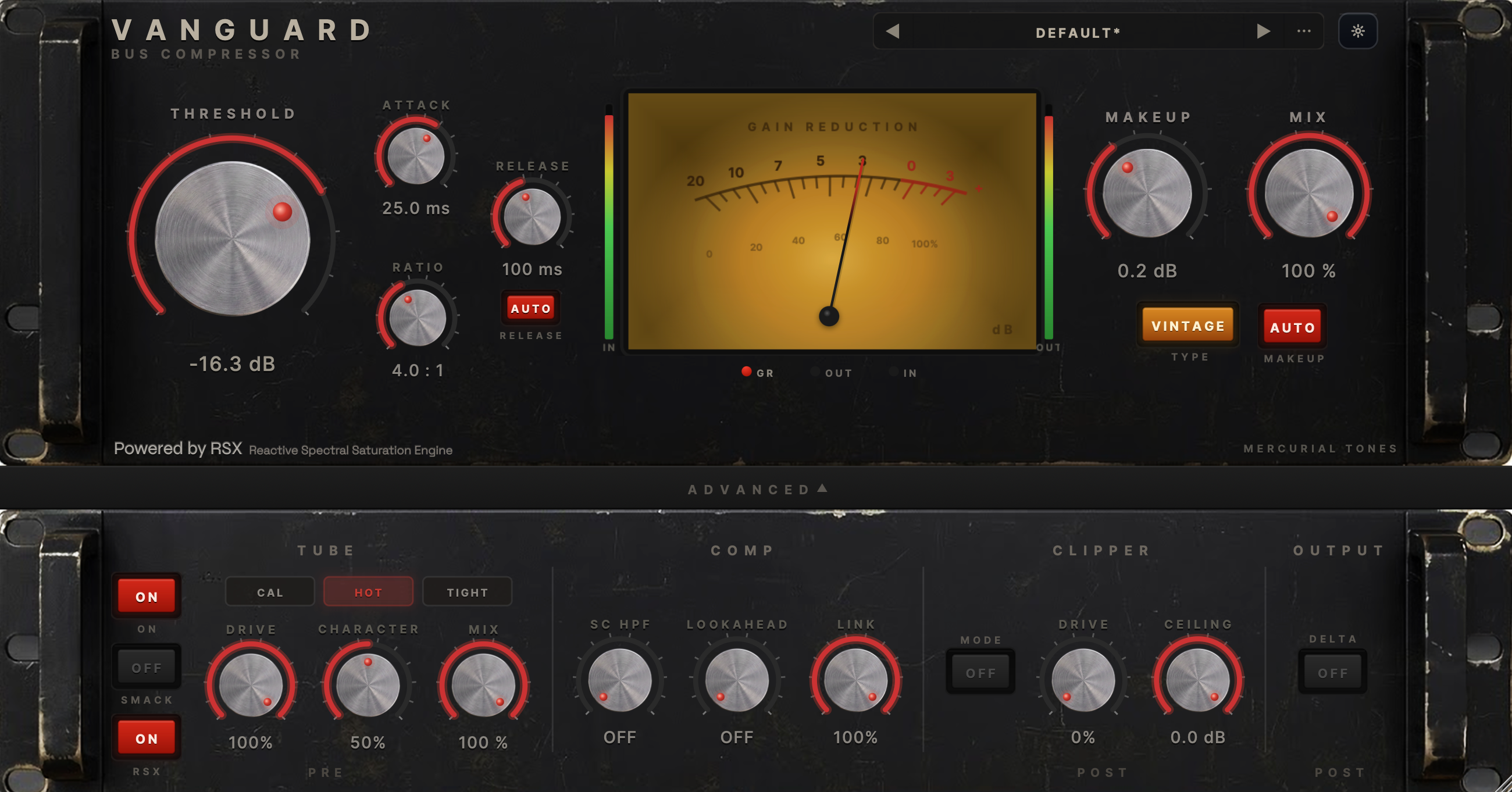Go to the next preset using right arrow
Viewport: 1512px width, 792px height.
tap(1263, 31)
